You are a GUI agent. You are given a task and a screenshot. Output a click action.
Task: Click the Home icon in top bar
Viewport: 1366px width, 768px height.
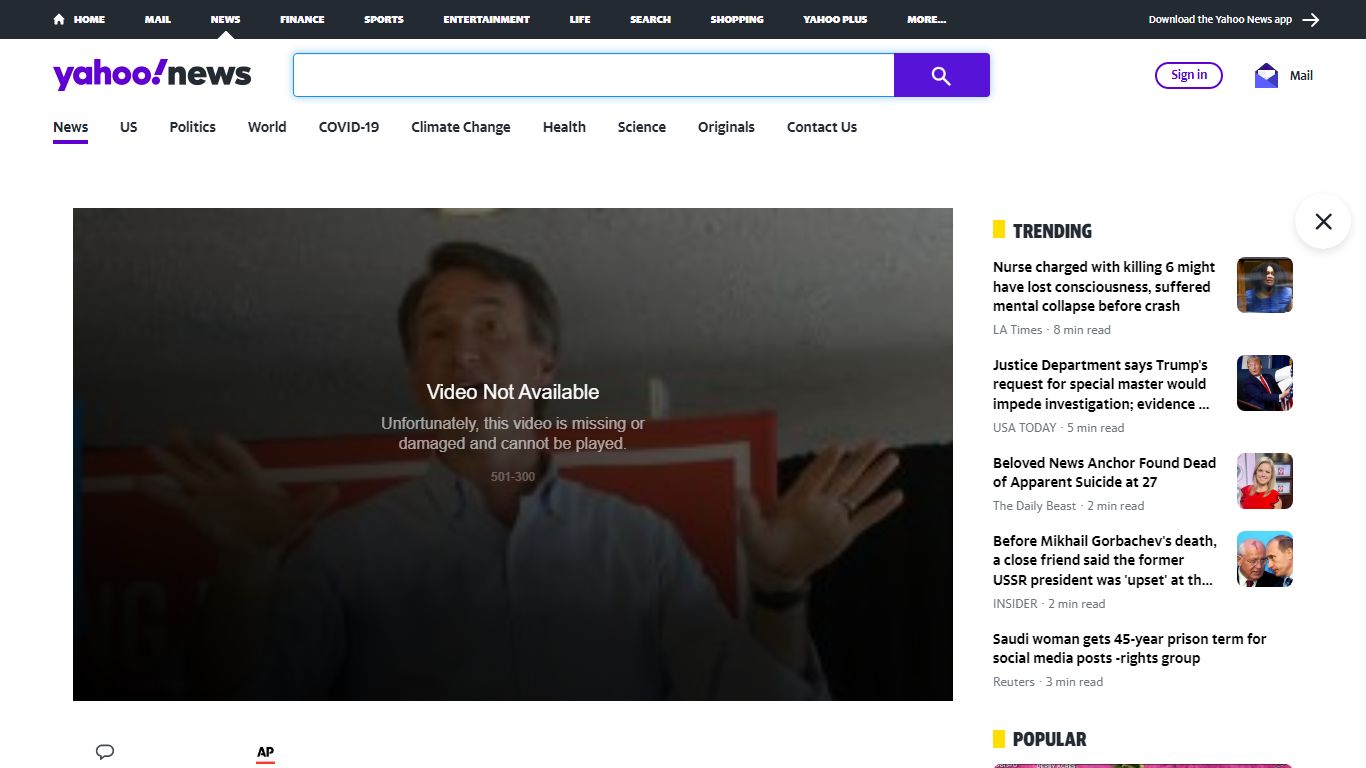click(59, 19)
